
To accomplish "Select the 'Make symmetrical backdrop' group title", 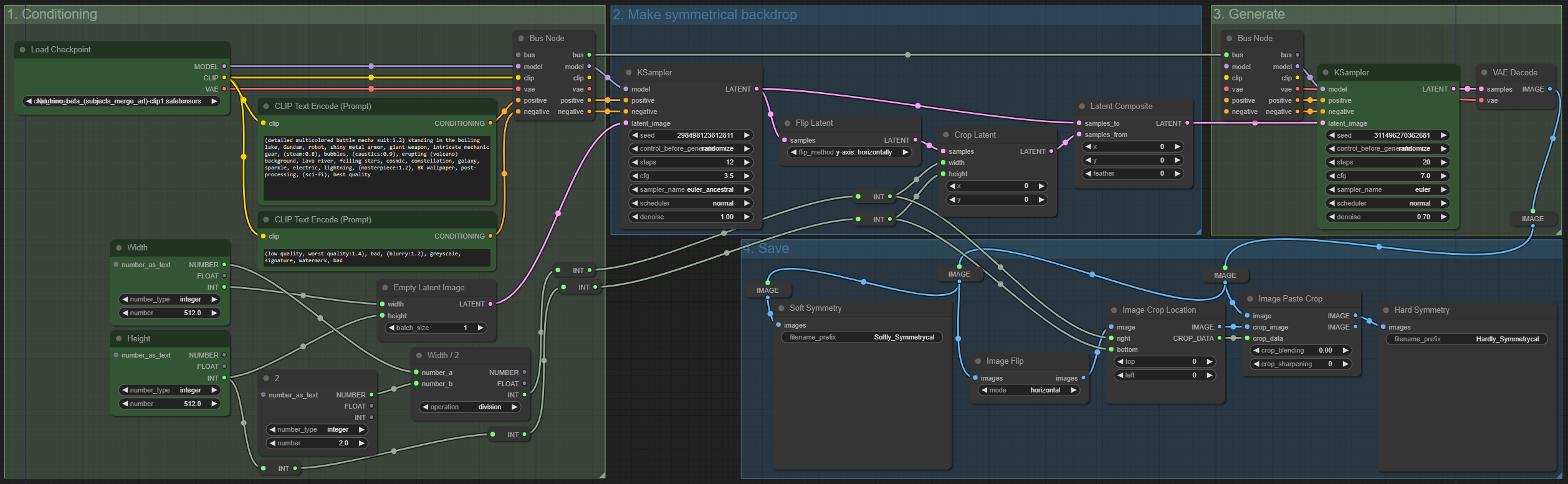I will click(x=704, y=15).
